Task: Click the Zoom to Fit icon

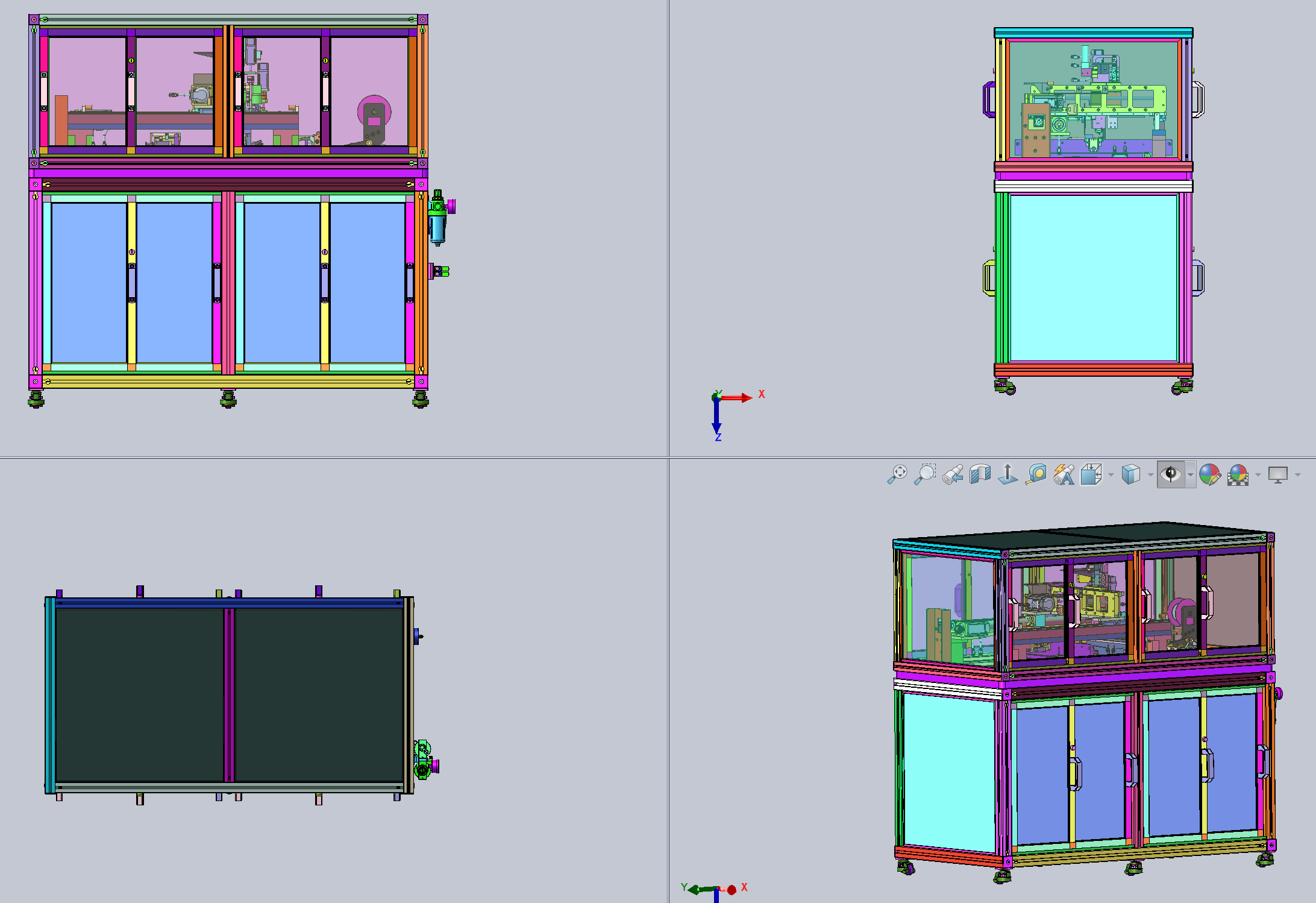Action: click(897, 474)
